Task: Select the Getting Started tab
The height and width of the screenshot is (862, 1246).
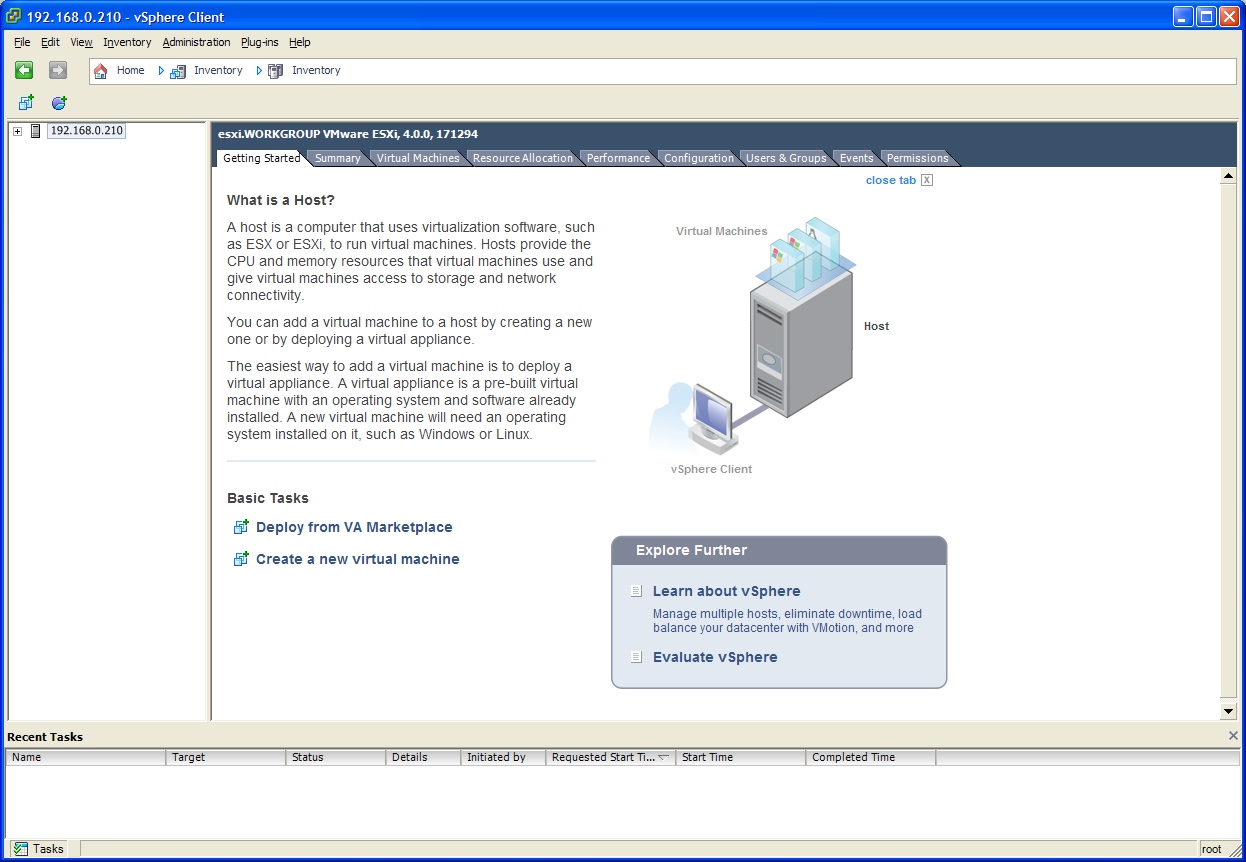Action: [261, 158]
